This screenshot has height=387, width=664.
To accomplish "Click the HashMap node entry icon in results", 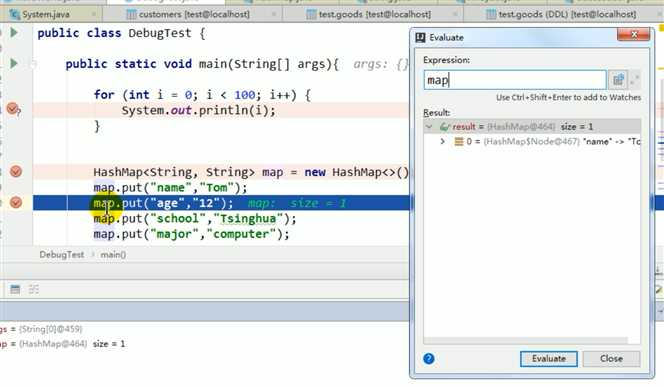I will click(459, 141).
